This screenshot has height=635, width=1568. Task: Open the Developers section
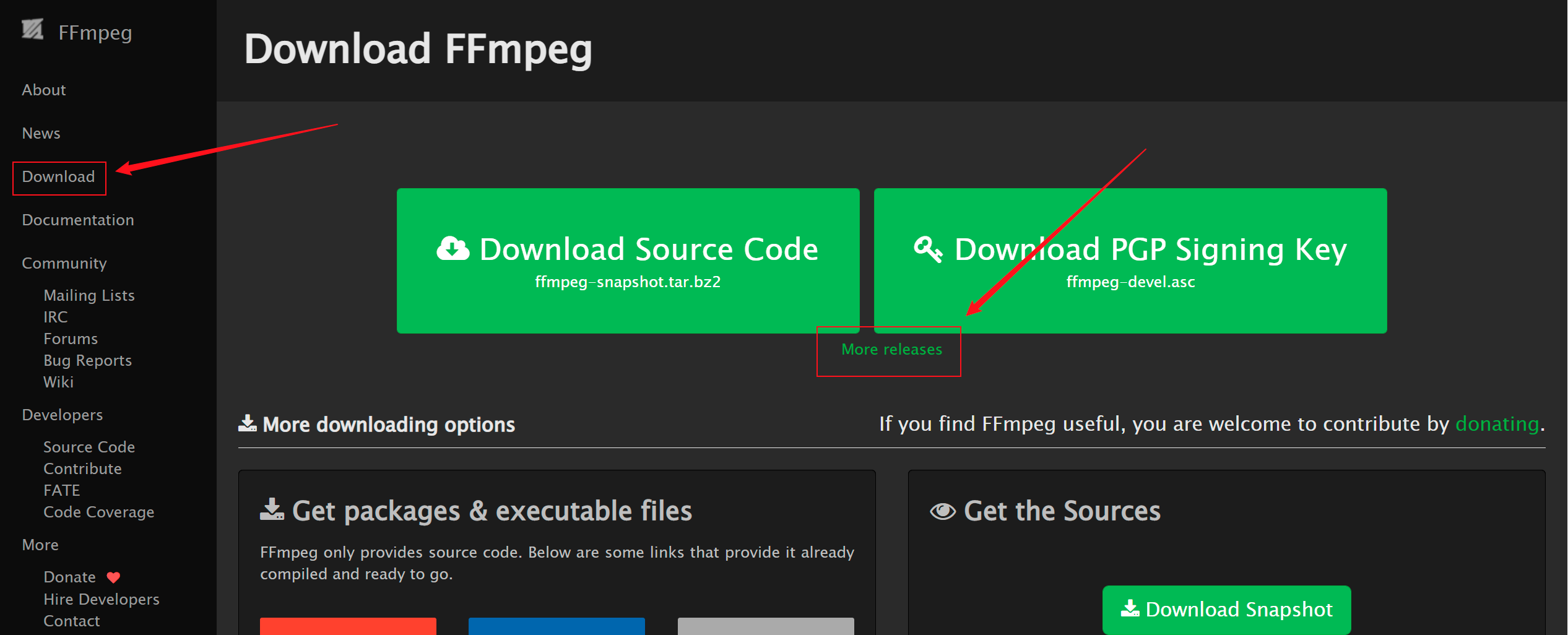63,415
